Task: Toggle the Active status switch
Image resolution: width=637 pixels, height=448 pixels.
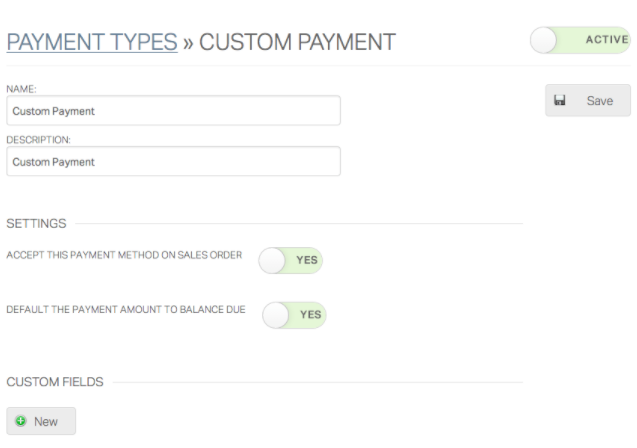Action: coord(580,41)
